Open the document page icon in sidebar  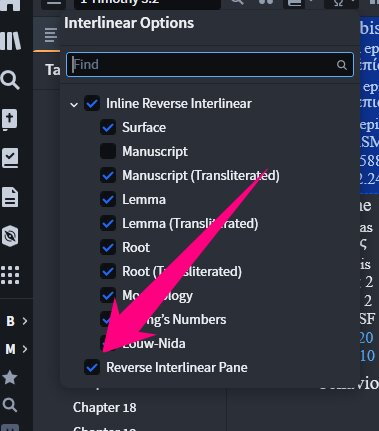pos(10,197)
